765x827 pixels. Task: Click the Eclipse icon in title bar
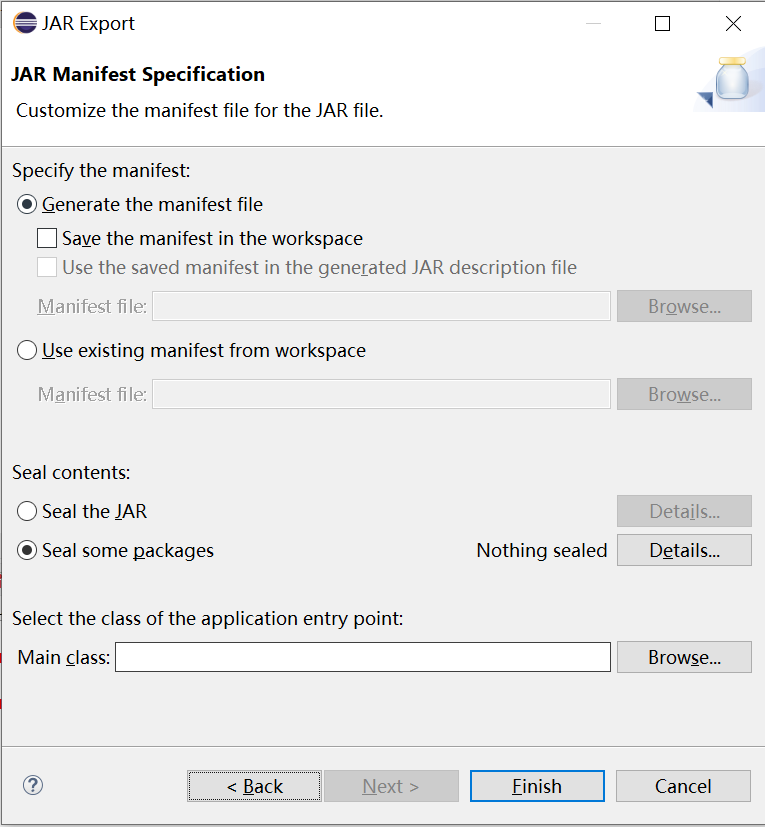[x=24, y=23]
